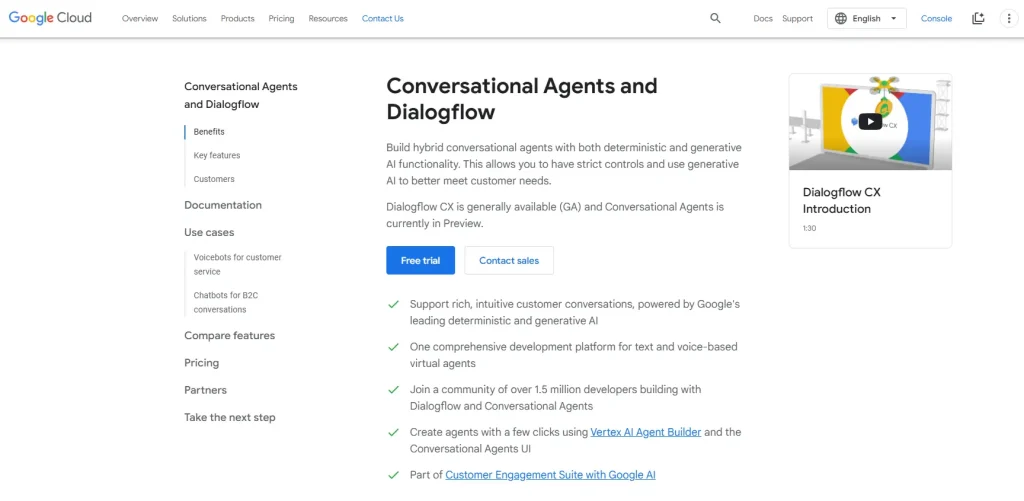Image resolution: width=1024 pixels, height=501 pixels.
Task: Start the Free trial
Action: point(421,260)
